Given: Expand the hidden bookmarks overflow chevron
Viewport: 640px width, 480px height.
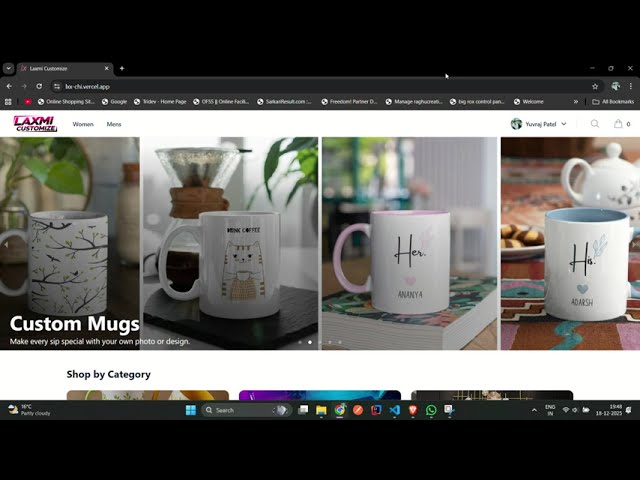Looking at the screenshot, I should 576,102.
